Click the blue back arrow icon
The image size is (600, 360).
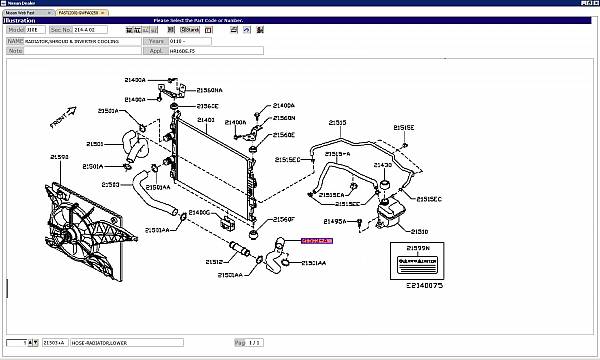pyautogui.click(x=247, y=29)
